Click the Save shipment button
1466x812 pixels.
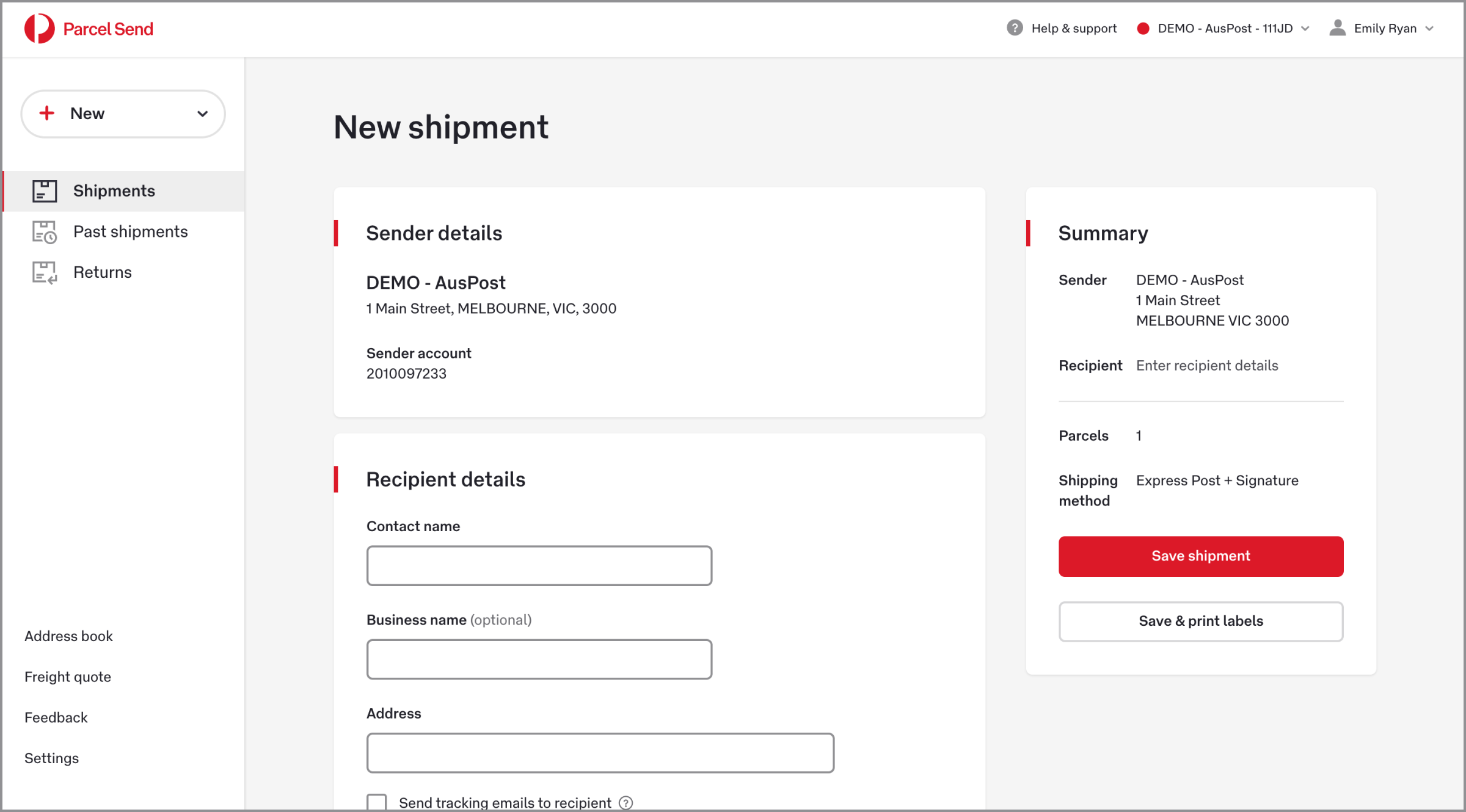[1201, 556]
